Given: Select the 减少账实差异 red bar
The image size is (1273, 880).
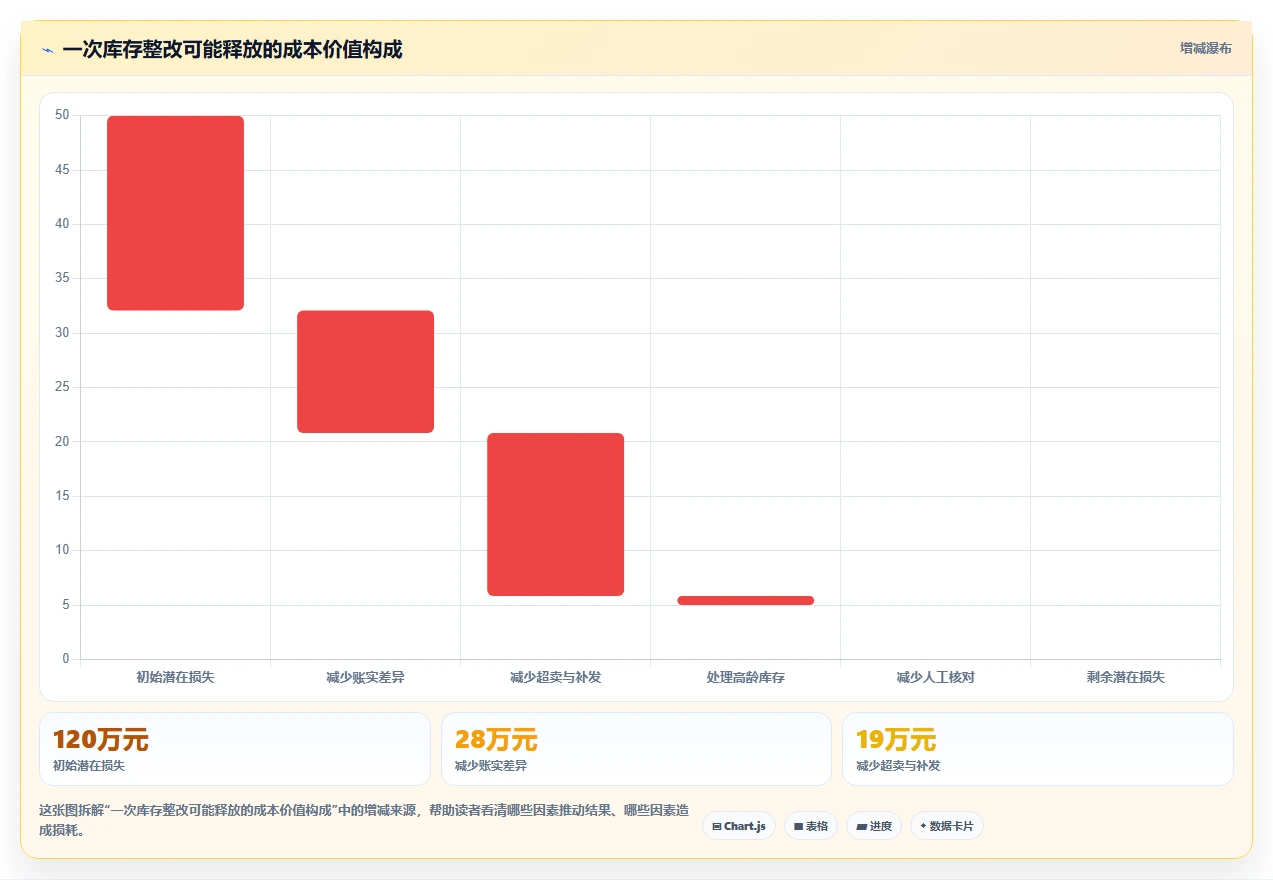Looking at the screenshot, I should click(365, 372).
